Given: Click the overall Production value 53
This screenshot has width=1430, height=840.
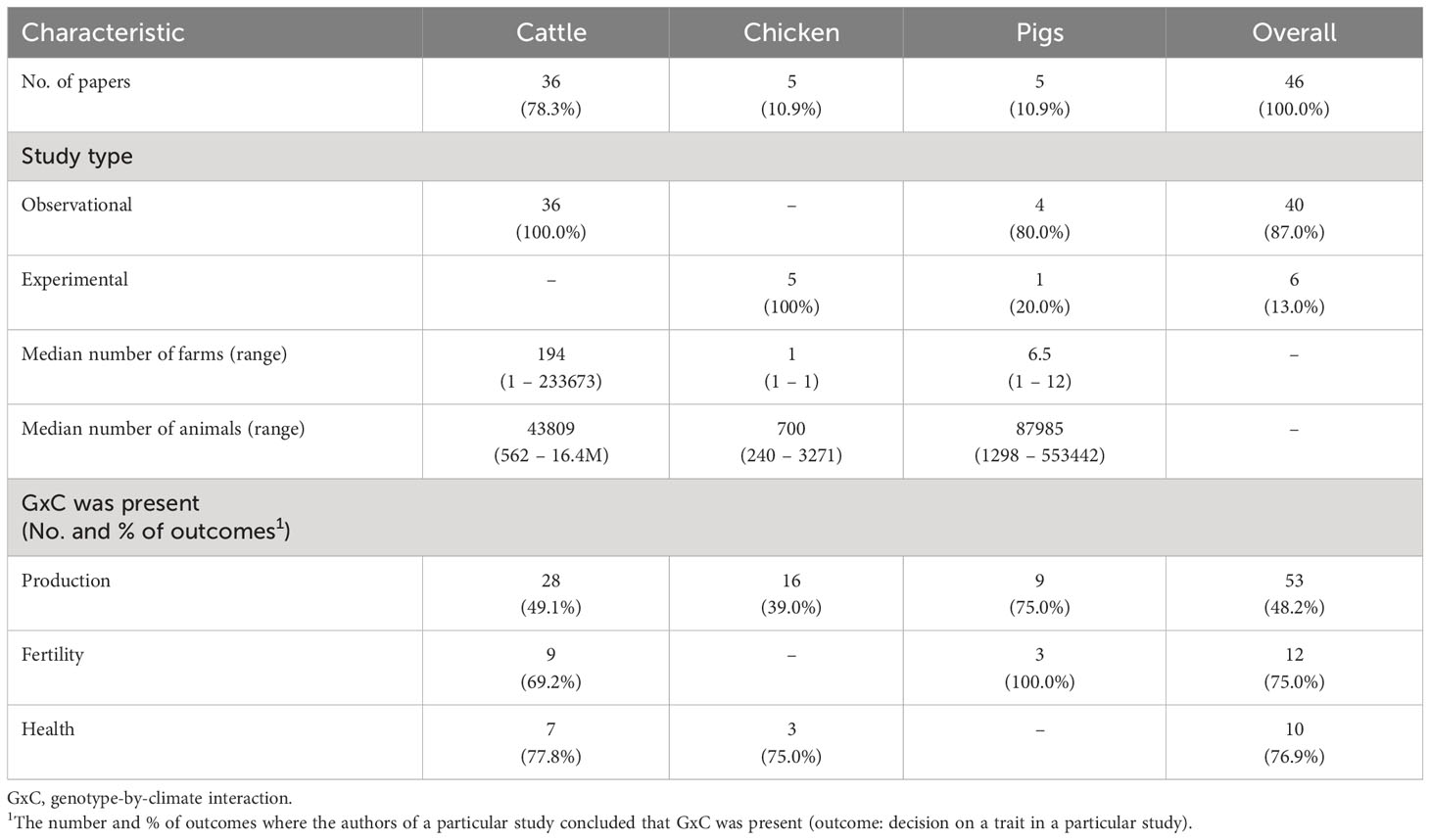Looking at the screenshot, I should tap(1294, 581).
